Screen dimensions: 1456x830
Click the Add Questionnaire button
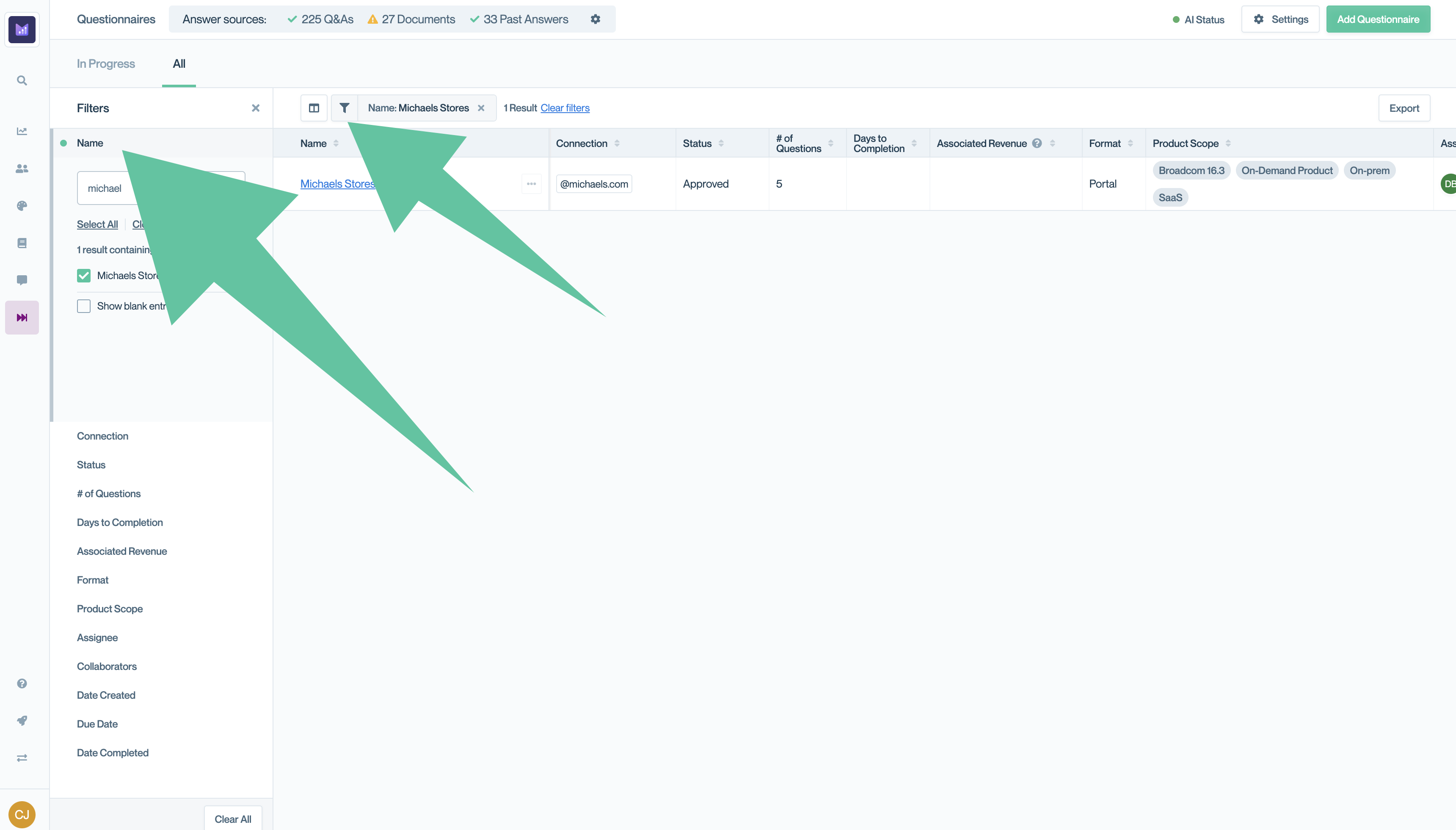(1378, 19)
